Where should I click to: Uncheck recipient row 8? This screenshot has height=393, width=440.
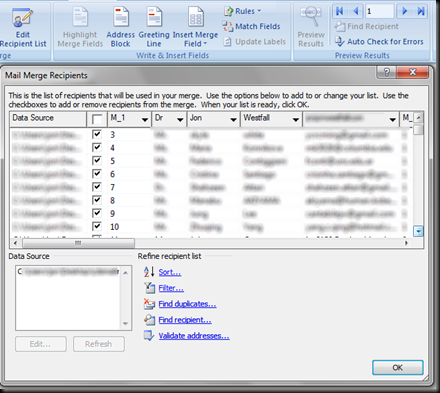[x=97, y=200]
